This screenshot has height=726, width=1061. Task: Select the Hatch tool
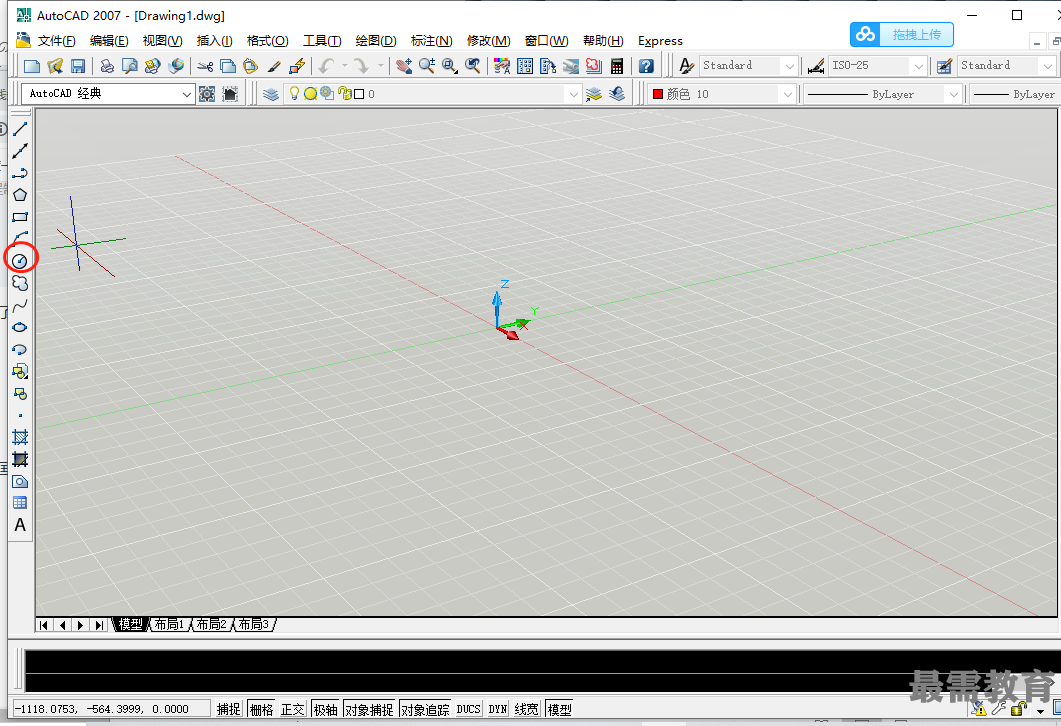pyautogui.click(x=20, y=437)
